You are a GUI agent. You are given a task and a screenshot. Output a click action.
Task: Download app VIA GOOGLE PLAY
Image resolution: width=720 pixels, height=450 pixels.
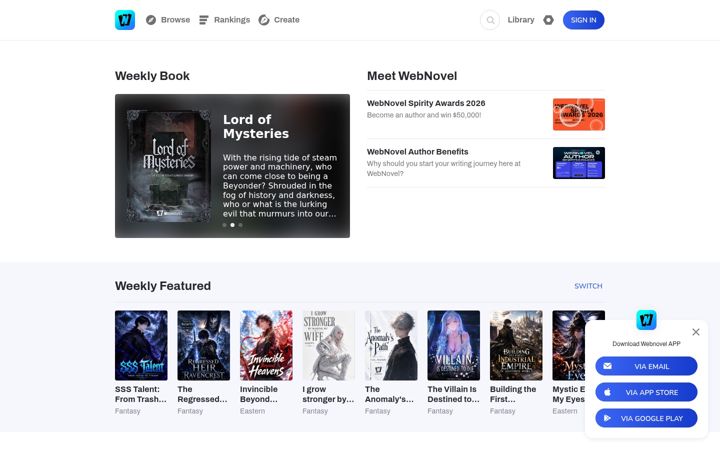click(646, 418)
